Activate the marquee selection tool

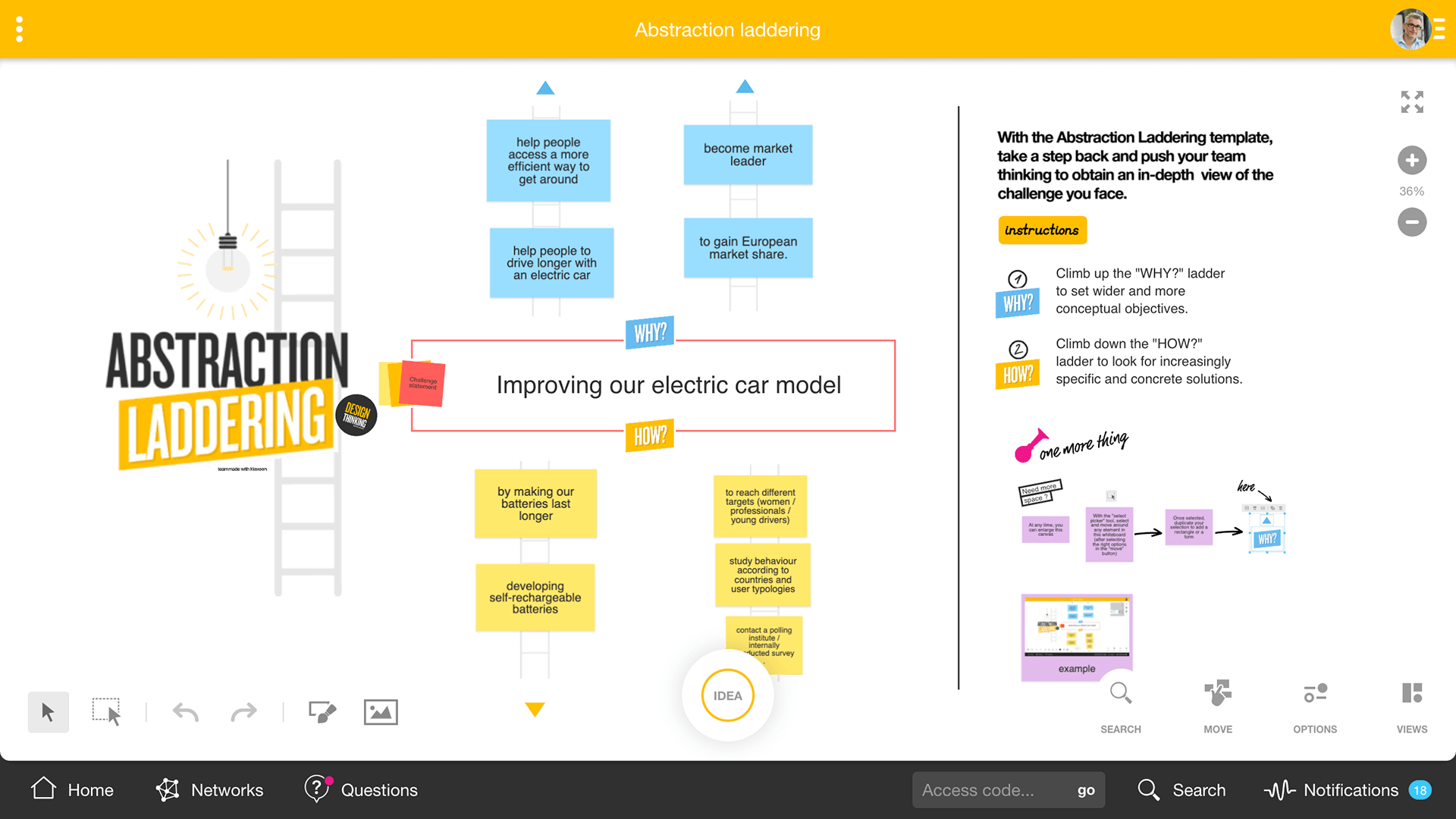(106, 712)
